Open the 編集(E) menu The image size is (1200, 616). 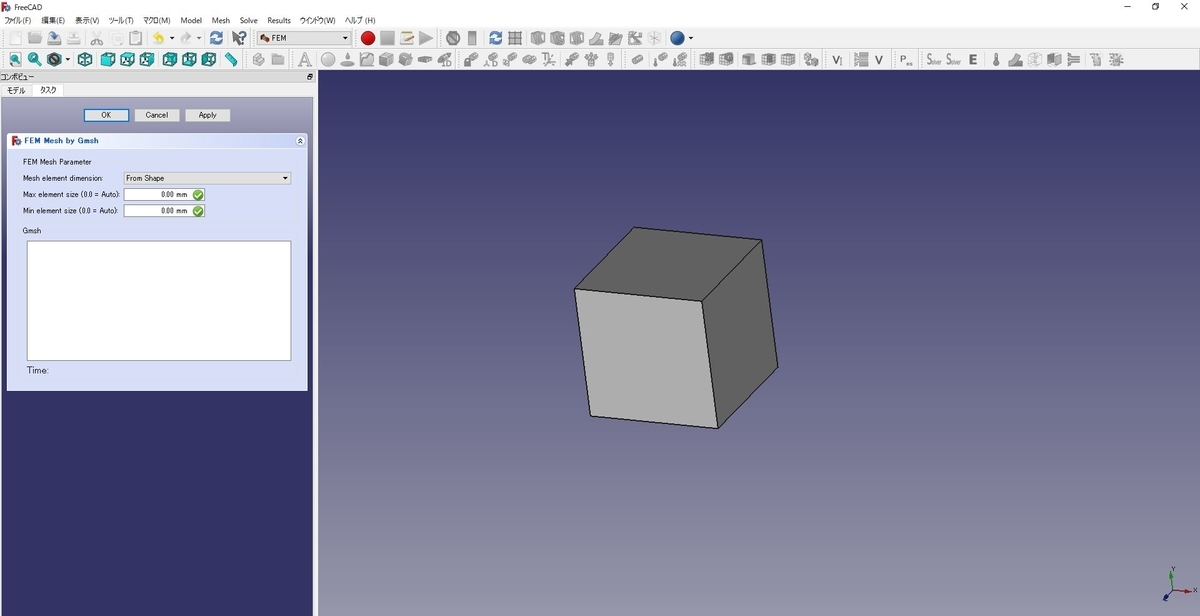[x=53, y=20]
